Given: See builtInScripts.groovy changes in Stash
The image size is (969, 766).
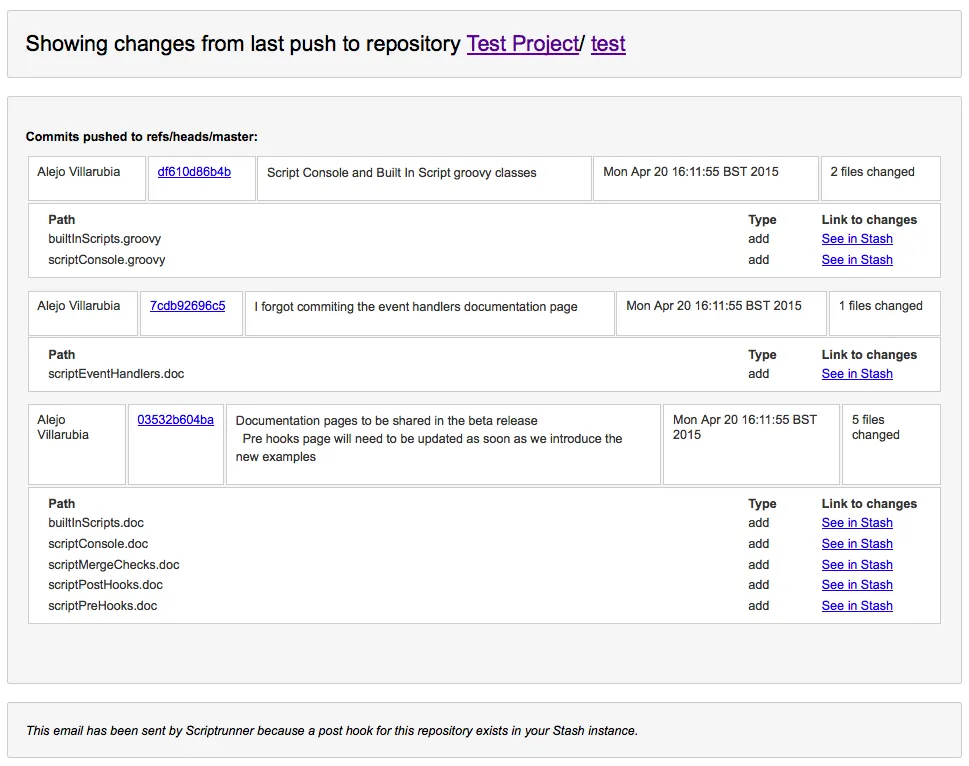Looking at the screenshot, I should (857, 239).
